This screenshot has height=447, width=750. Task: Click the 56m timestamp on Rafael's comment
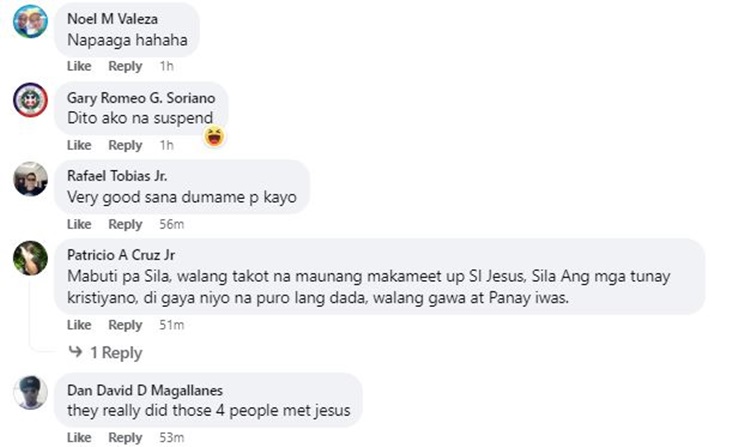click(x=171, y=224)
